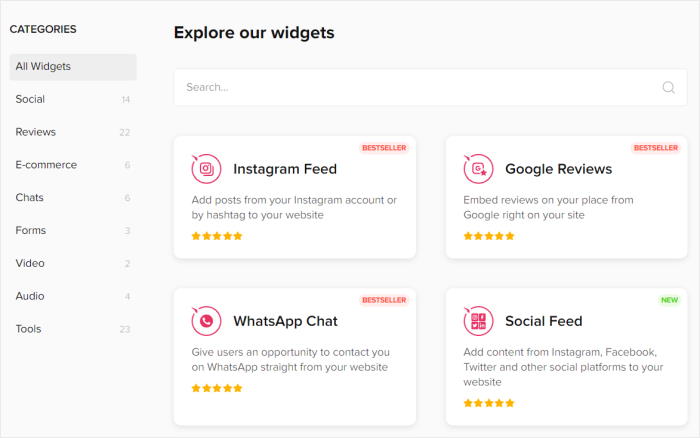This screenshot has height=438, width=700.
Task: Open the Social category
Action: click(73, 99)
